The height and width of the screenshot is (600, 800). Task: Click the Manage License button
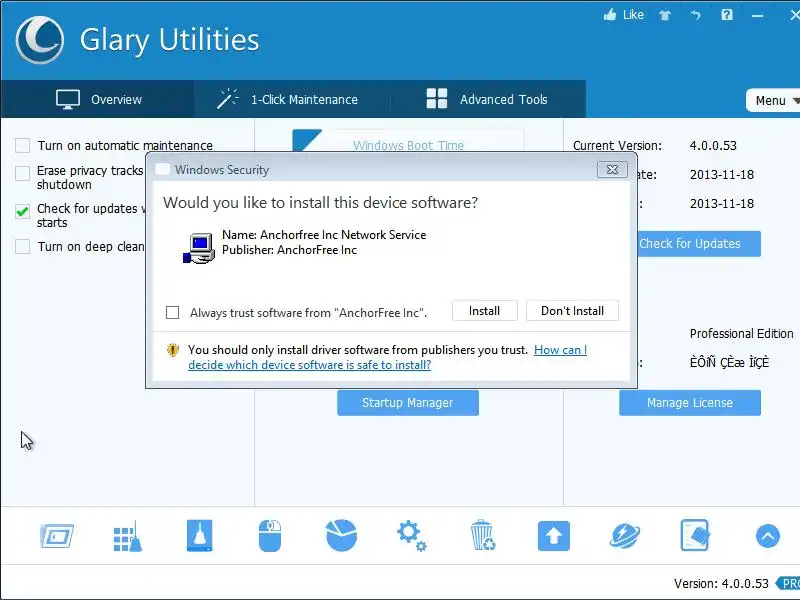690,403
